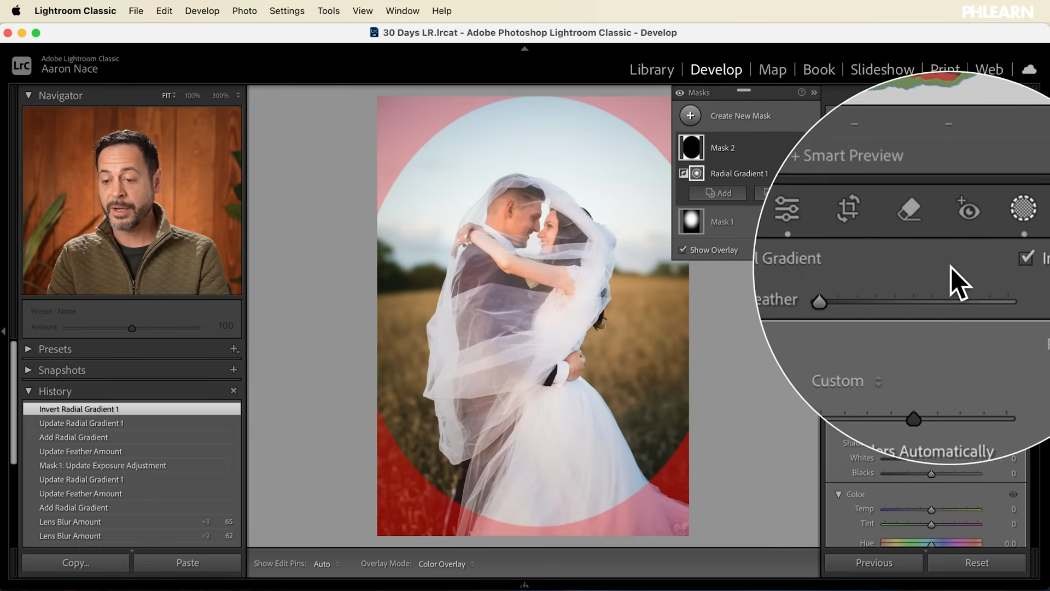Toggle the Masks panel eye icon
Viewport: 1050px width, 591px height.
click(x=680, y=93)
